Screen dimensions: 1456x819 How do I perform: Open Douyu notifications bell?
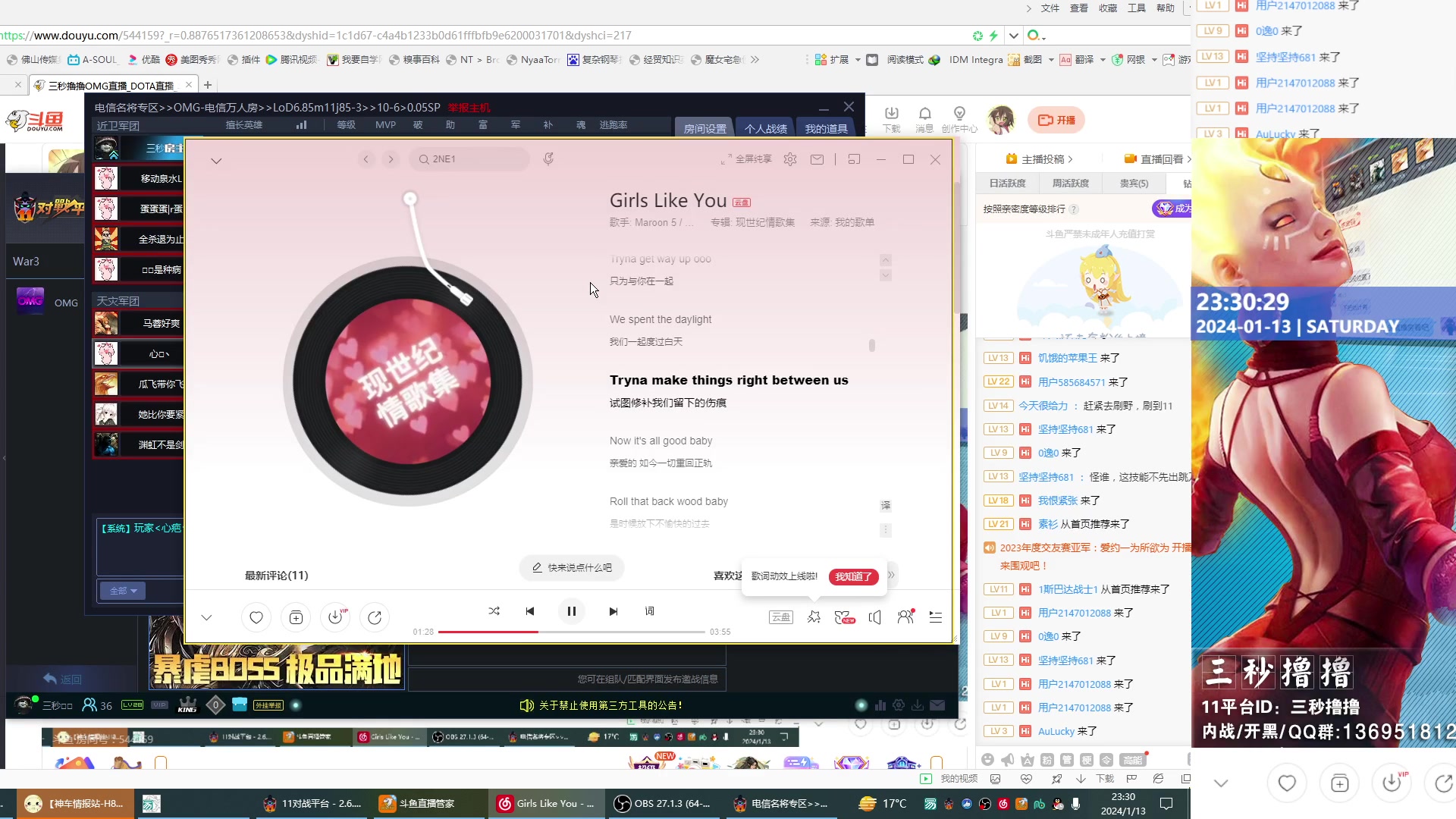point(924,119)
